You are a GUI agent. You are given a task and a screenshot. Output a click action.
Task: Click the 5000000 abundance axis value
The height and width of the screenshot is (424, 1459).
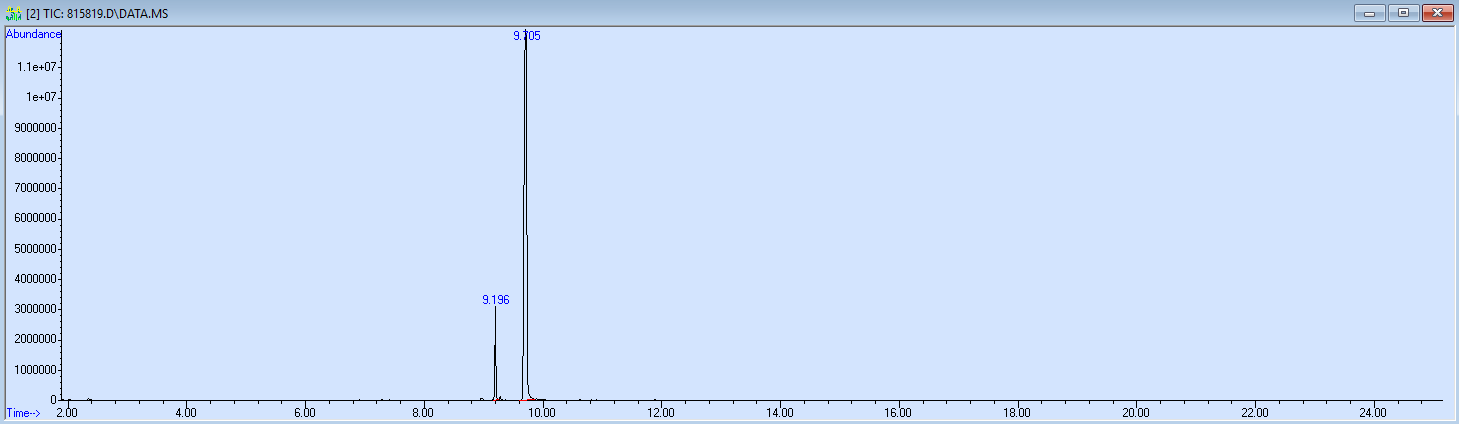tap(33, 249)
